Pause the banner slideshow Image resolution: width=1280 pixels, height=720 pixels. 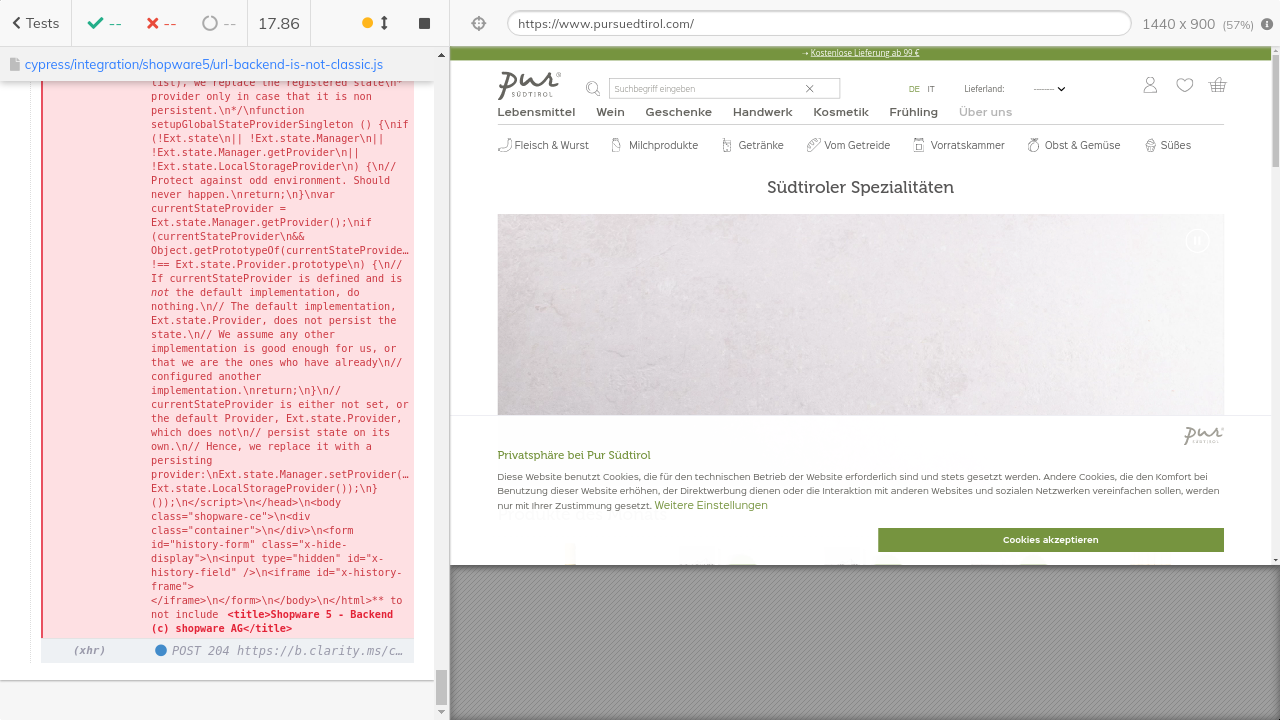[x=1196, y=241]
